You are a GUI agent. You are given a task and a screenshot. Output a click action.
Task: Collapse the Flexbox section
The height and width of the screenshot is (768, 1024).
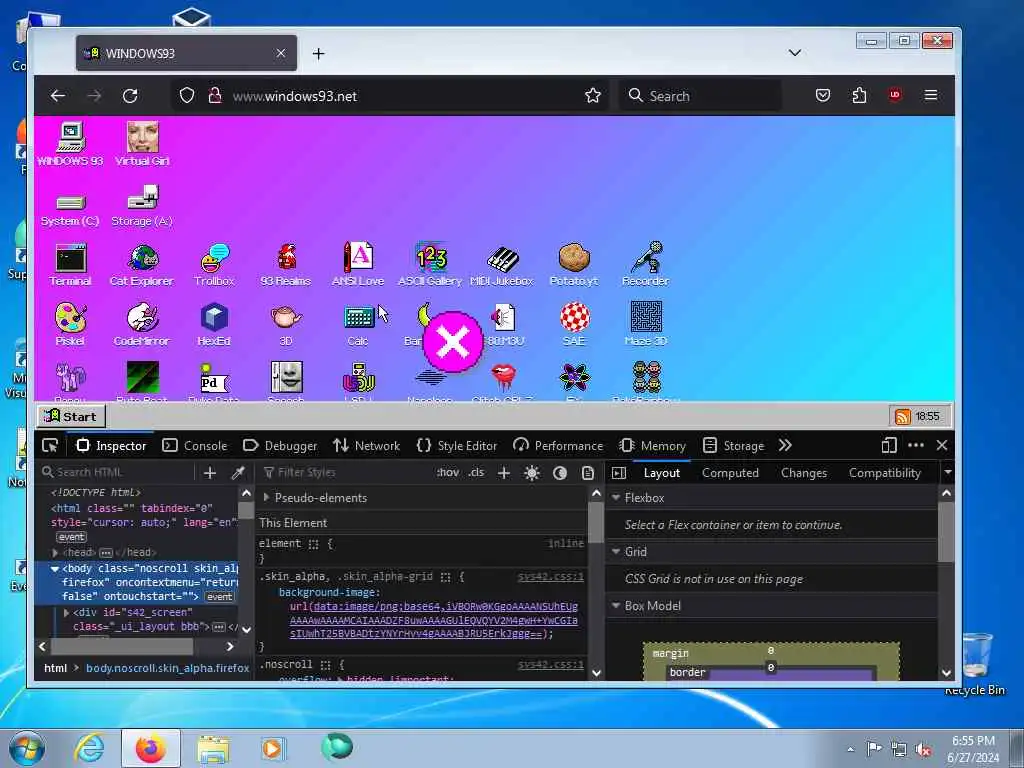point(616,498)
